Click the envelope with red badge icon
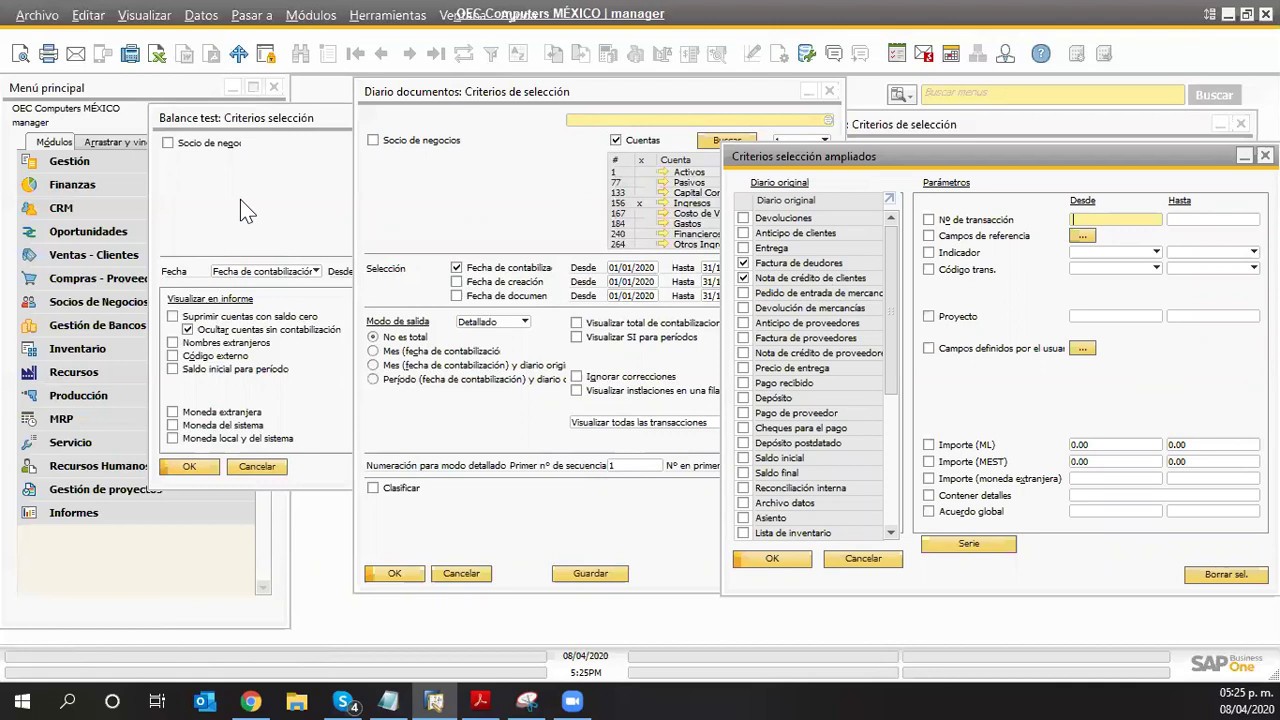 924,54
